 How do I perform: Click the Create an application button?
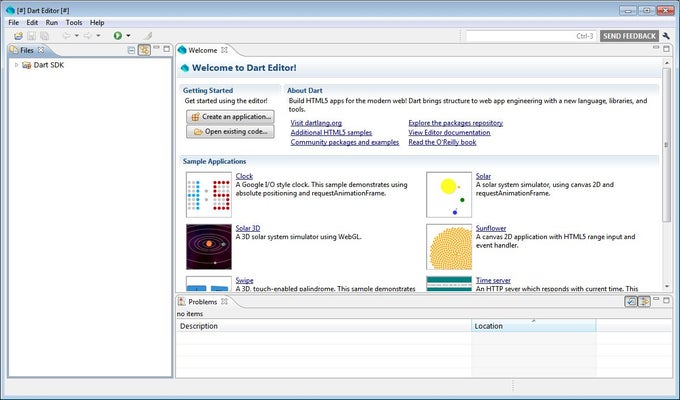[230, 116]
